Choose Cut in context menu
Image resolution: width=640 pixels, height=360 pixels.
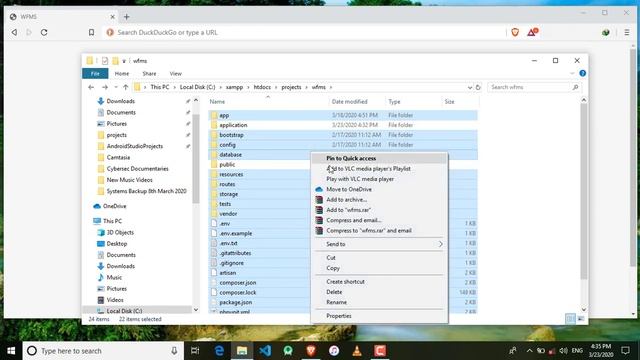point(379,258)
